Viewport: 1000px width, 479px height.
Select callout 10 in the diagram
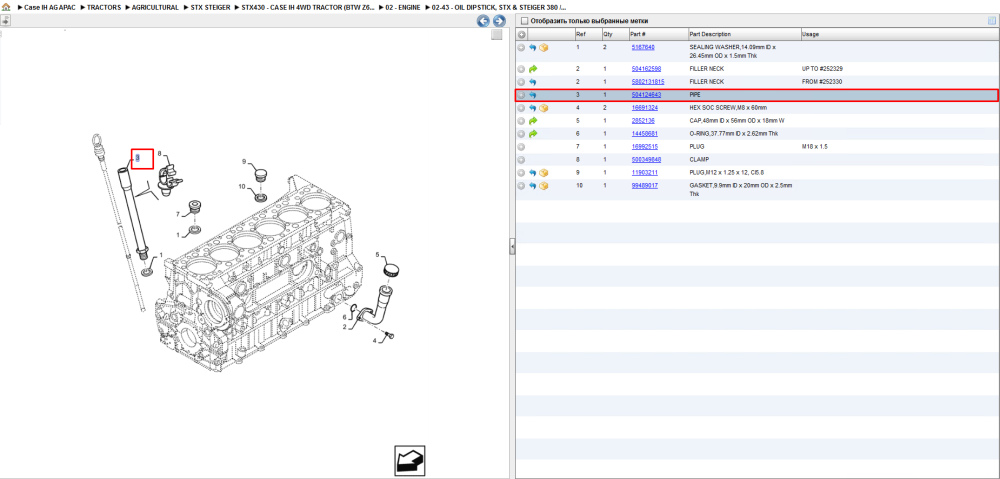242,187
